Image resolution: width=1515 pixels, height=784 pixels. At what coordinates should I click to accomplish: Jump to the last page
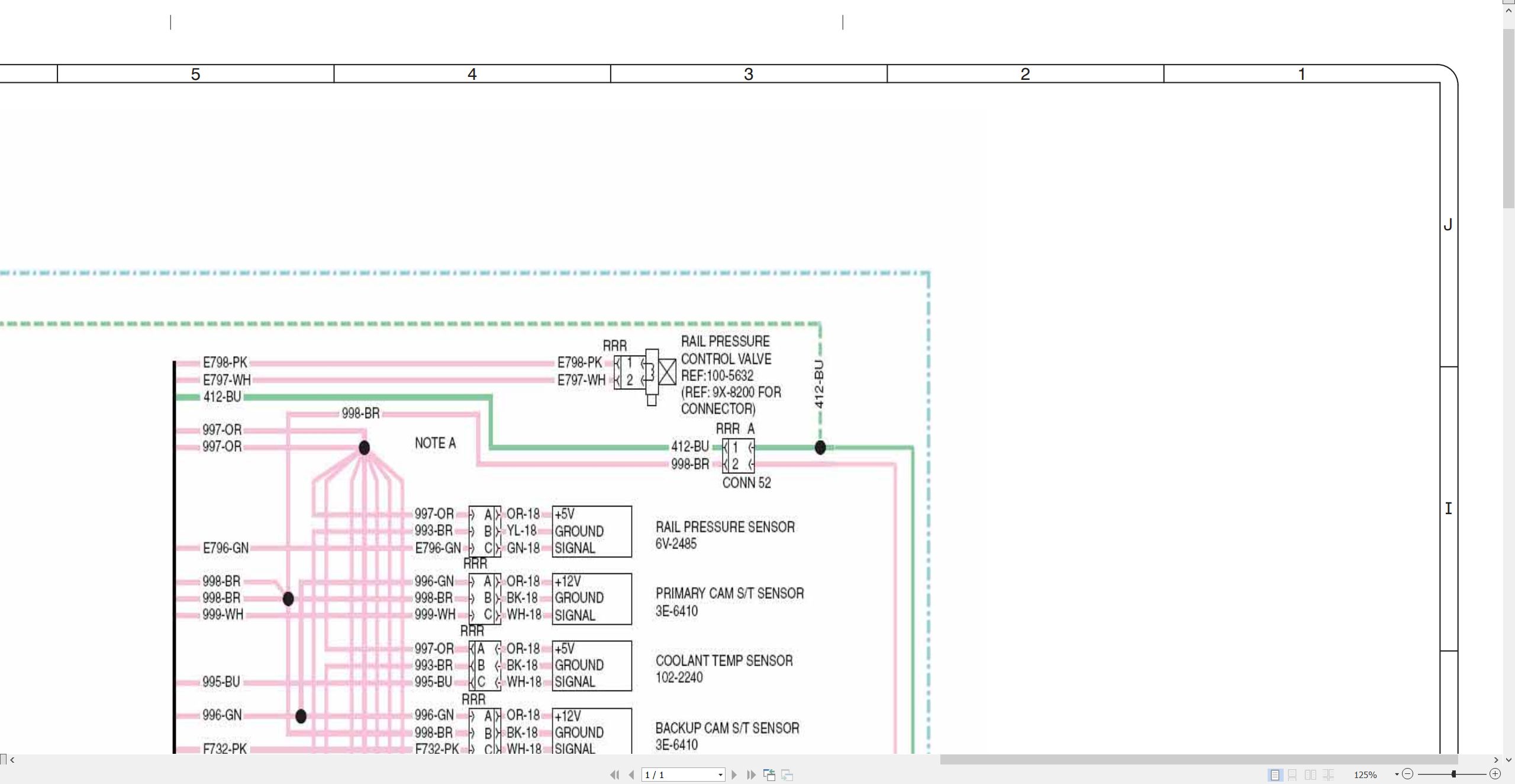click(752, 775)
